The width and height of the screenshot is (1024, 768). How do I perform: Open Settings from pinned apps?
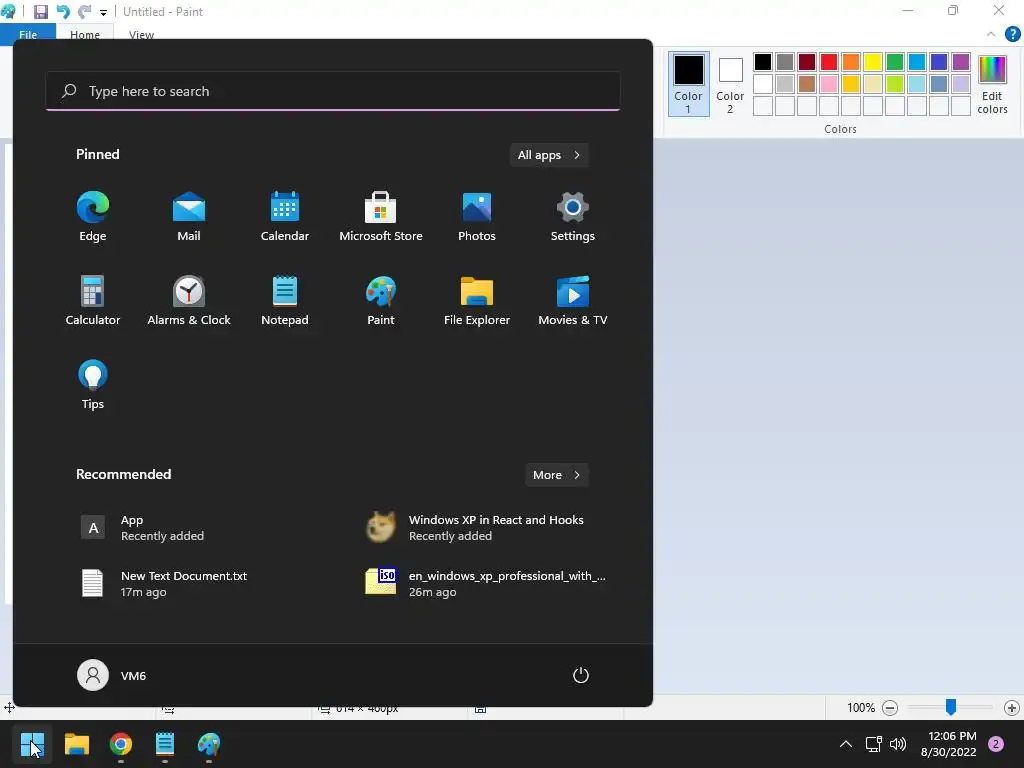click(573, 217)
